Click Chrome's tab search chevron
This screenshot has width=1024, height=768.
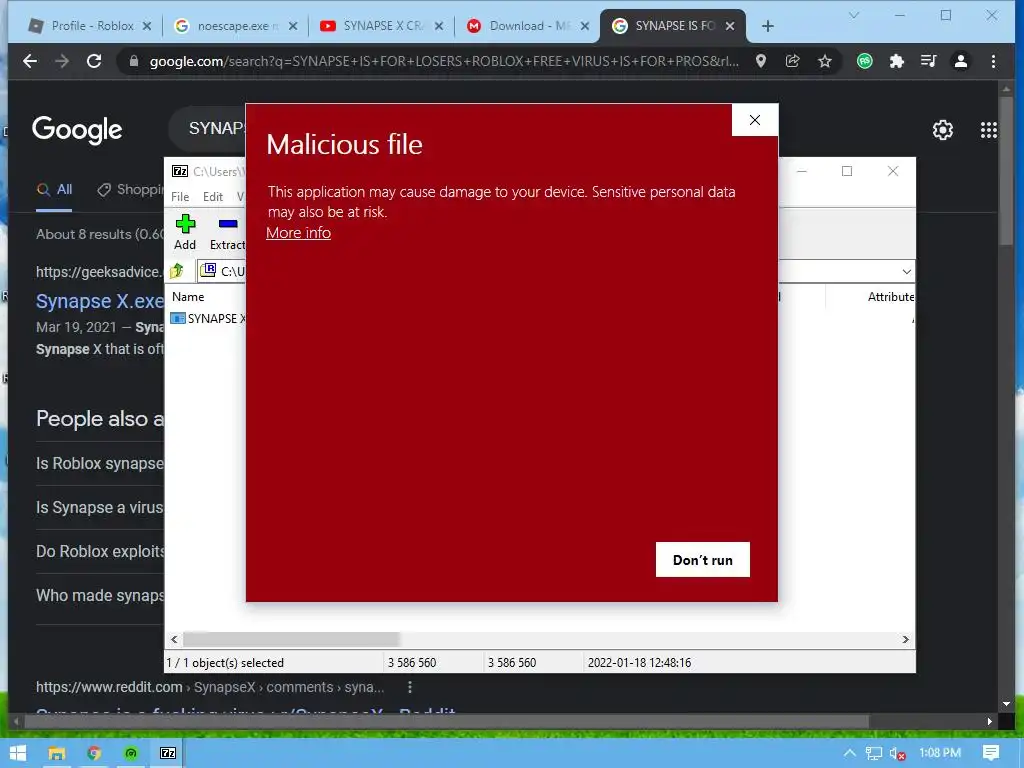click(854, 15)
